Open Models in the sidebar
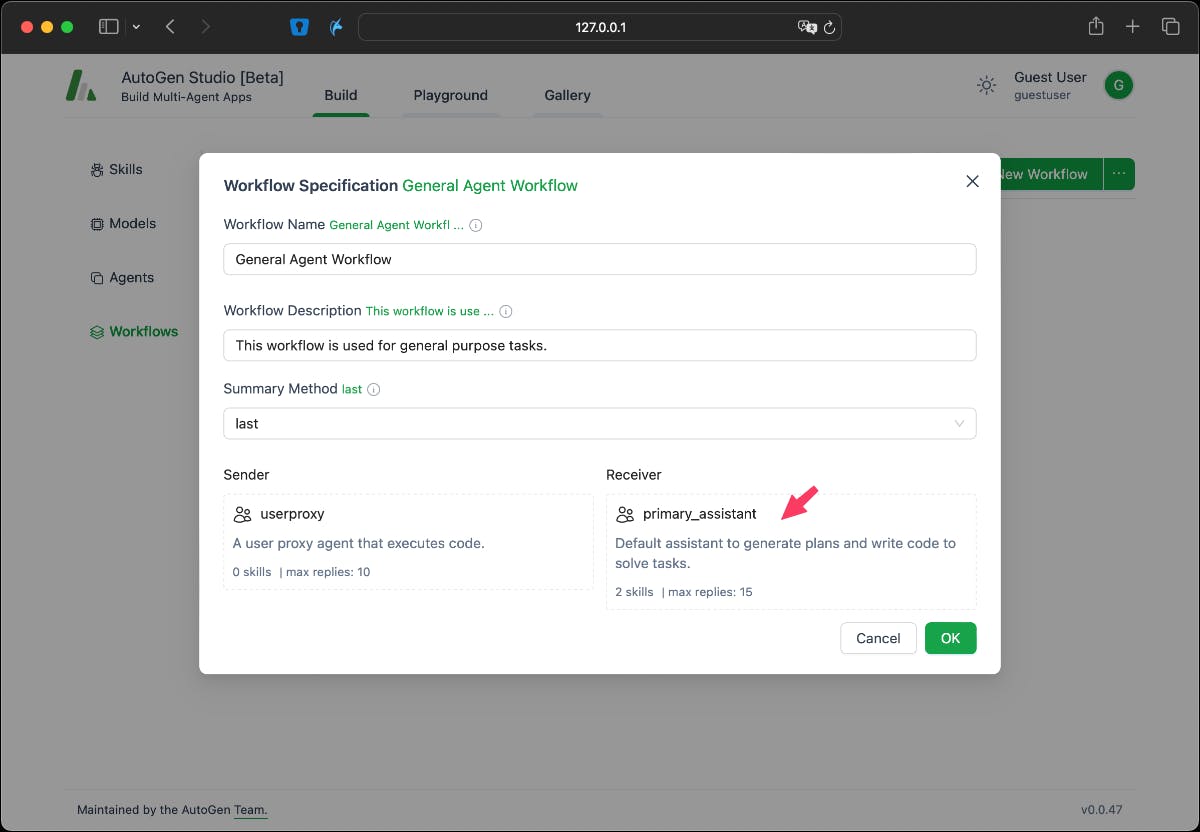 pyautogui.click(x=133, y=224)
